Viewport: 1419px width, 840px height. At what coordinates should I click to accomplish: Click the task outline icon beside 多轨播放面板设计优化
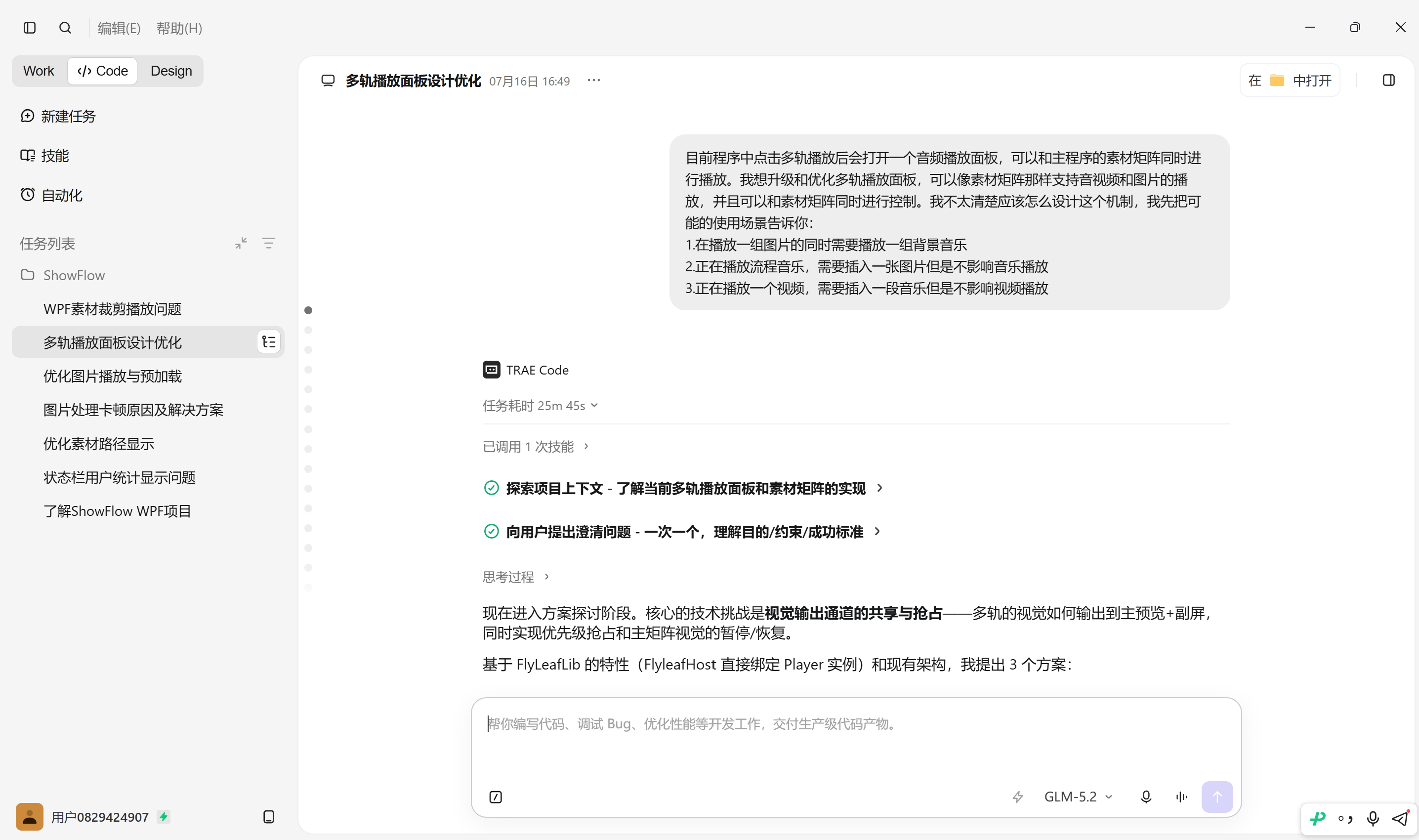[269, 342]
